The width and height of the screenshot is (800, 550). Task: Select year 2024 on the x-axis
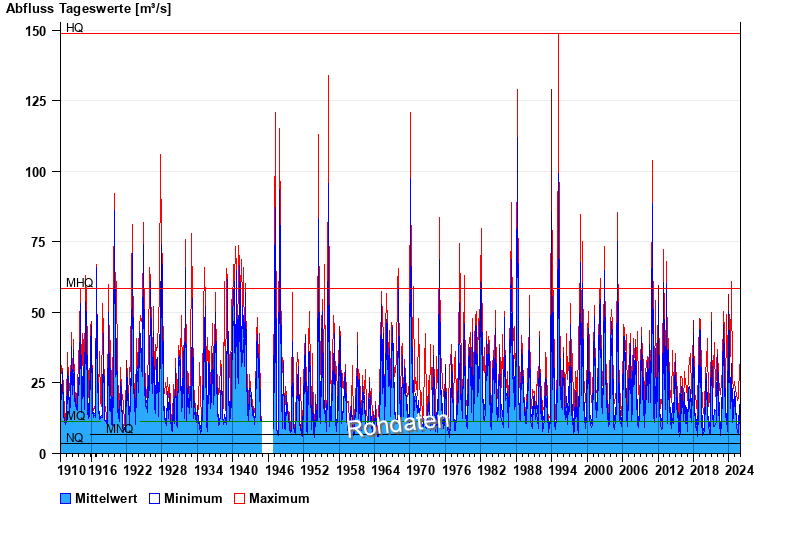pos(739,470)
